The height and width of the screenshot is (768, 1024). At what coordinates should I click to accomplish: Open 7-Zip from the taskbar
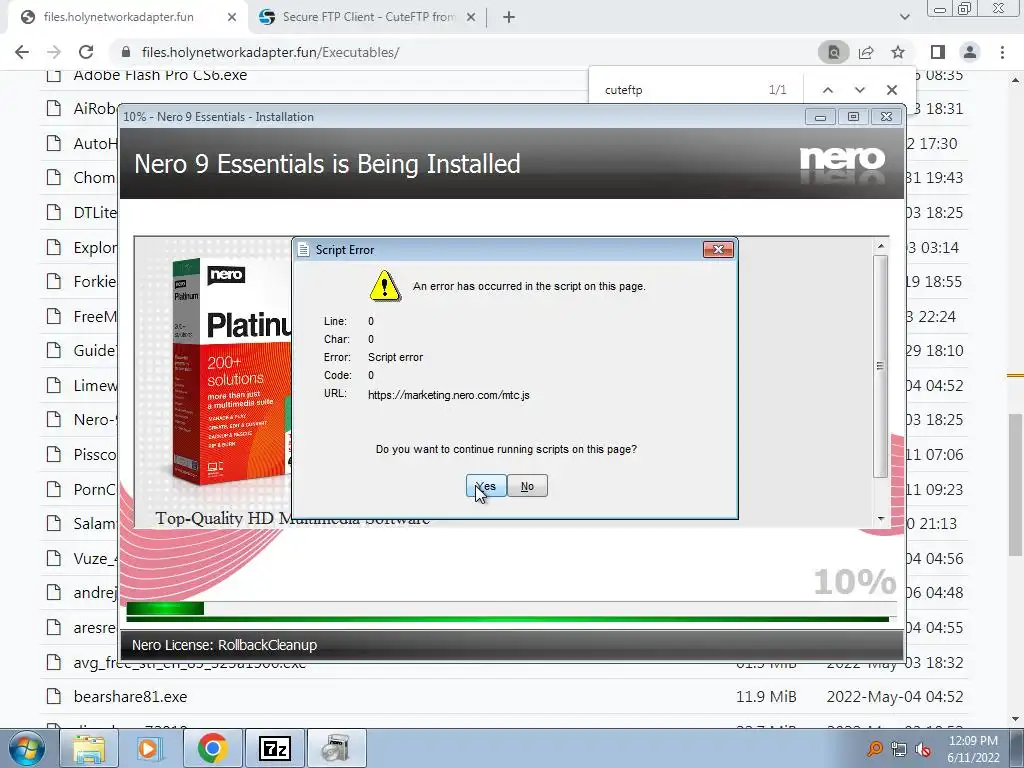(274, 748)
